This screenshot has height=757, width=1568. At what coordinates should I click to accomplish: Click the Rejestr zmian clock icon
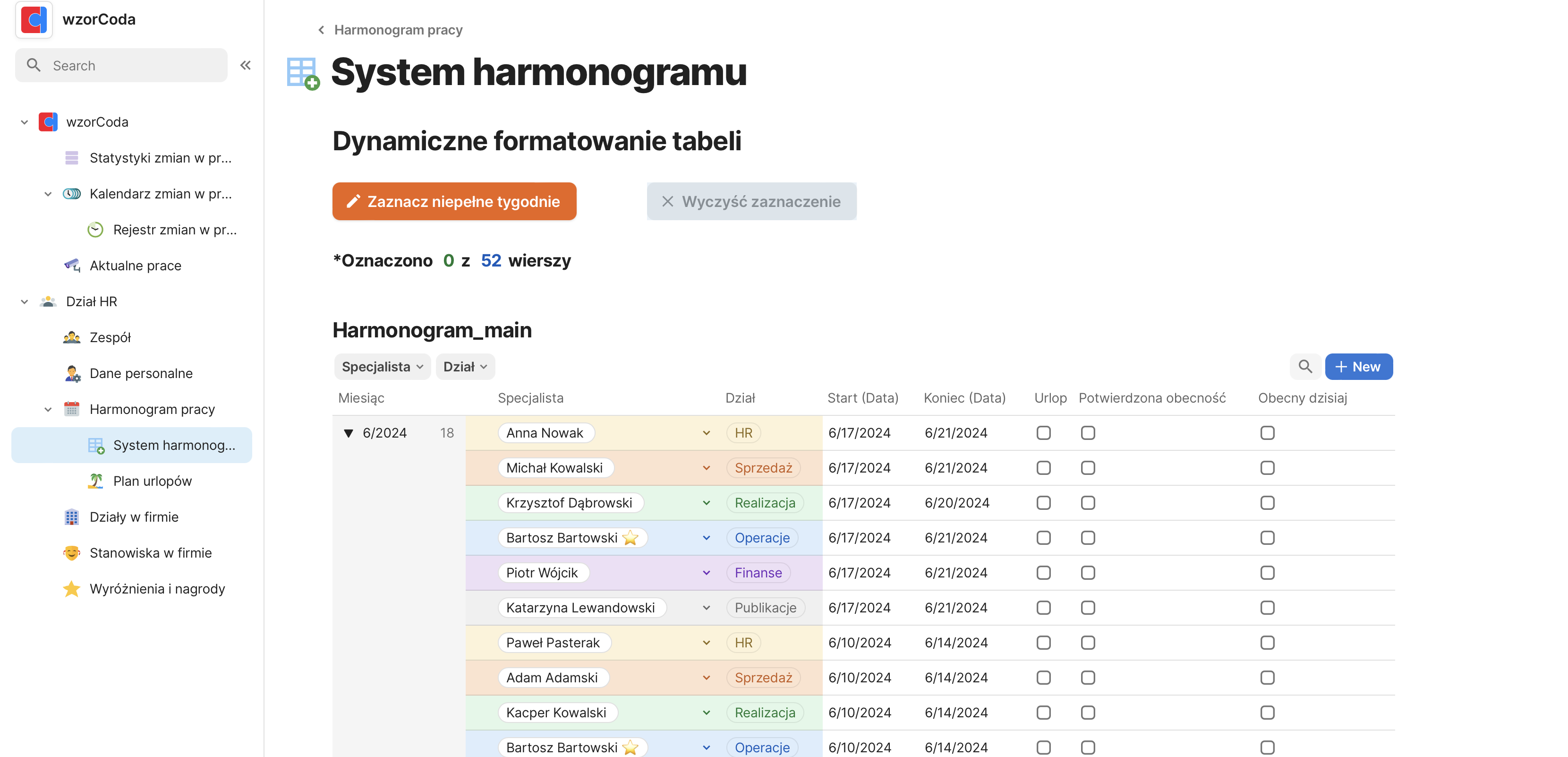pyautogui.click(x=95, y=230)
